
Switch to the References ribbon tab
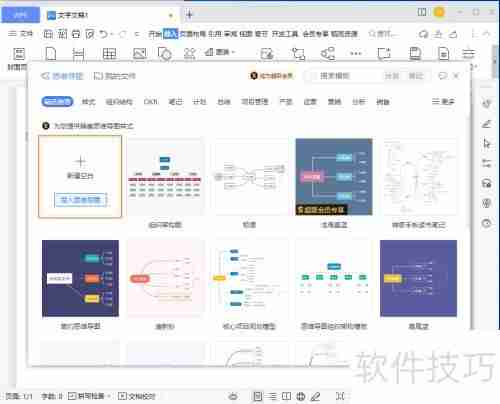(215, 34)
